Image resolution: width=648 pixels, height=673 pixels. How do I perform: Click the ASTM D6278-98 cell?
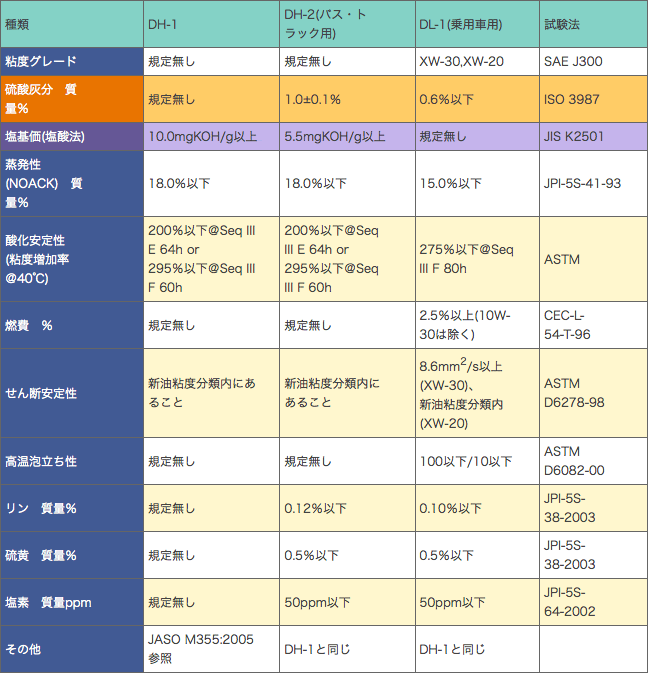tap(590, 393)
